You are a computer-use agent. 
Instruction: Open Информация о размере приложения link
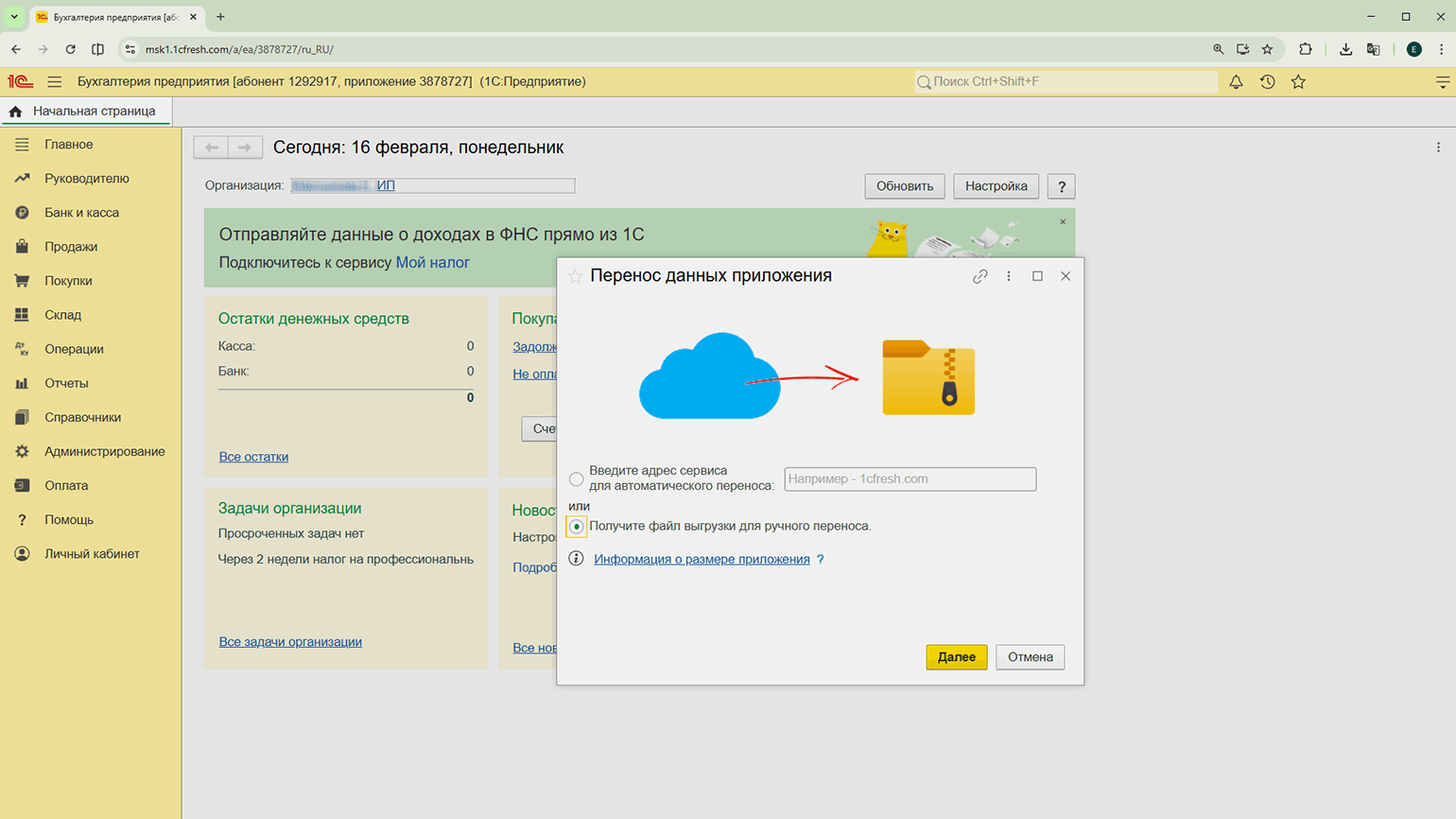(702, 559)
